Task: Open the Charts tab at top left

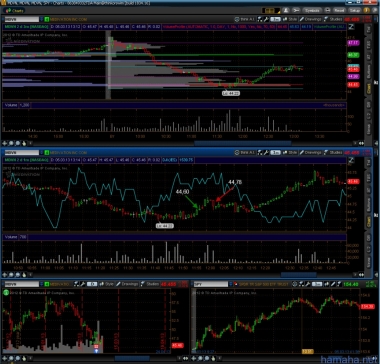Action: click(14, 11)
